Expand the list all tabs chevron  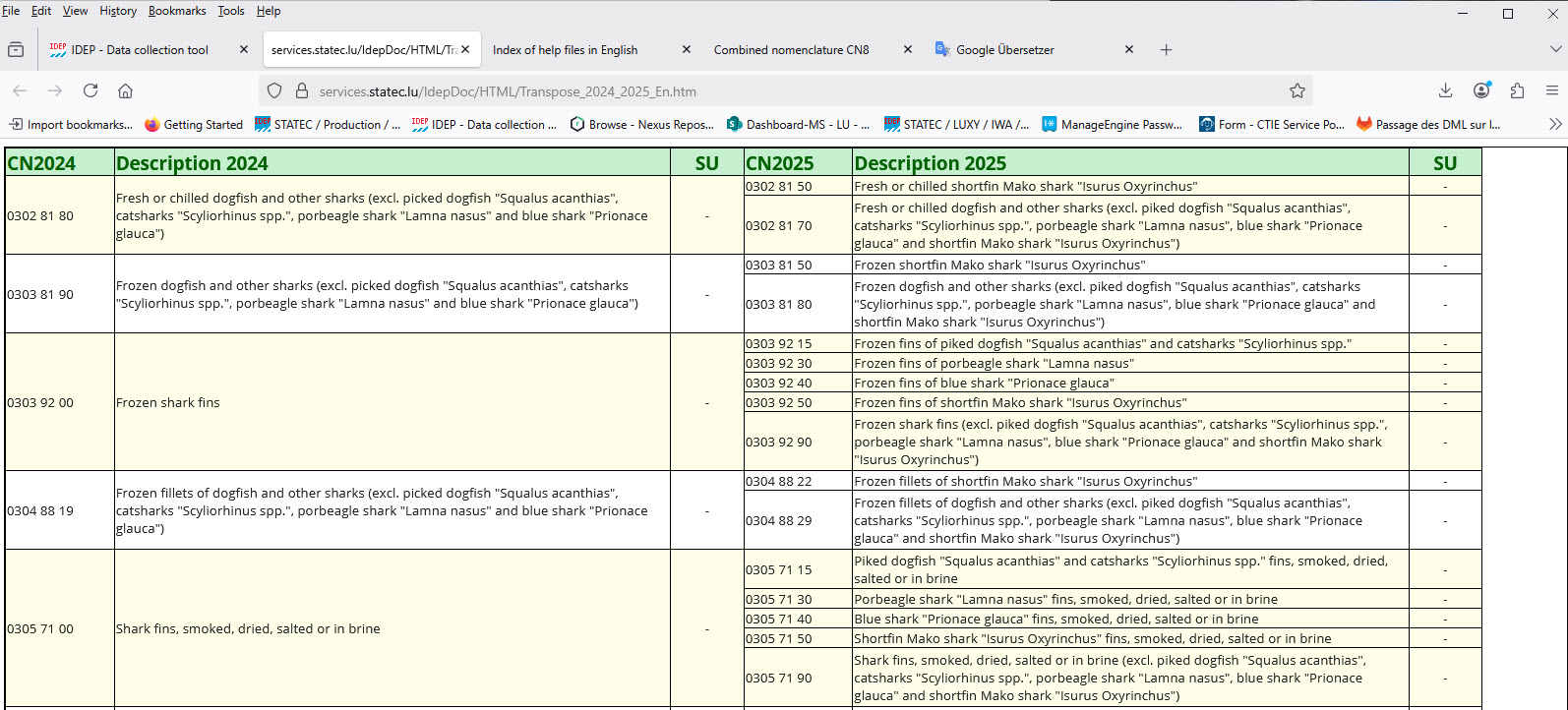pos(1555,49)
